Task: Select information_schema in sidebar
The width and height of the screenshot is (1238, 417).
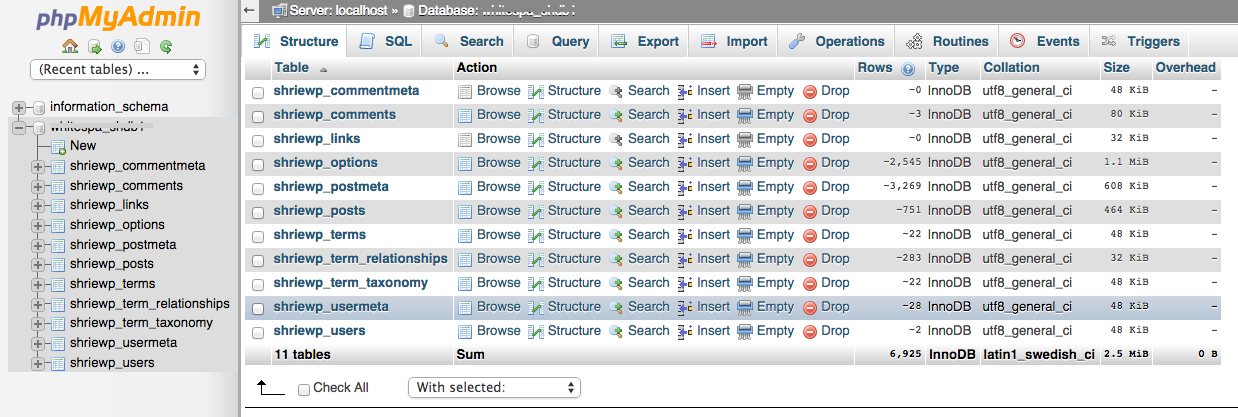Action: click(109, 107)
